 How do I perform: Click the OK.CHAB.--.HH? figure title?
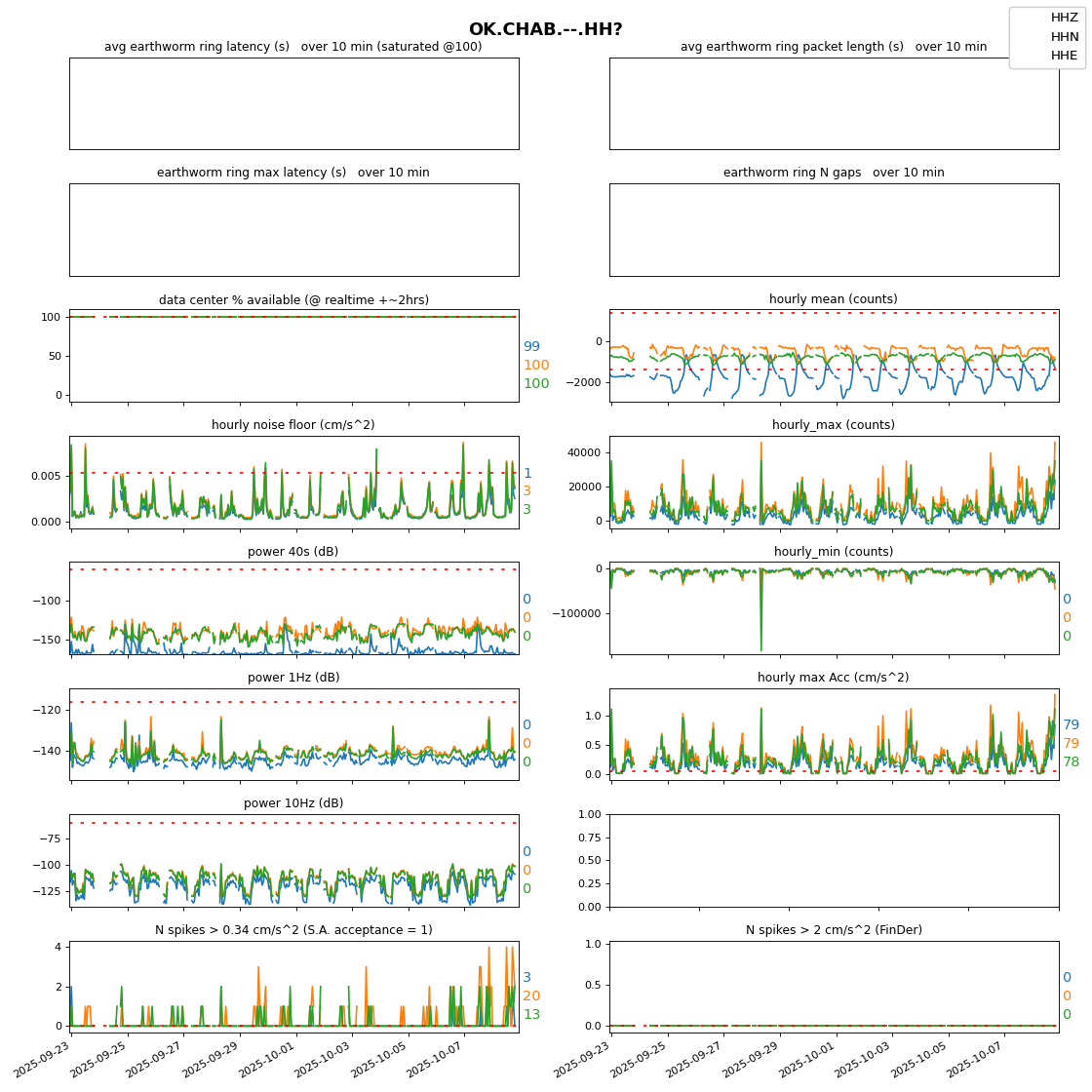pos(545,30)
